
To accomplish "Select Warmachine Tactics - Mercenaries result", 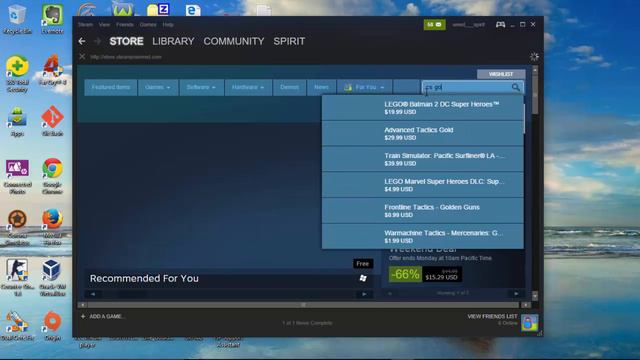I will point(422,236).
